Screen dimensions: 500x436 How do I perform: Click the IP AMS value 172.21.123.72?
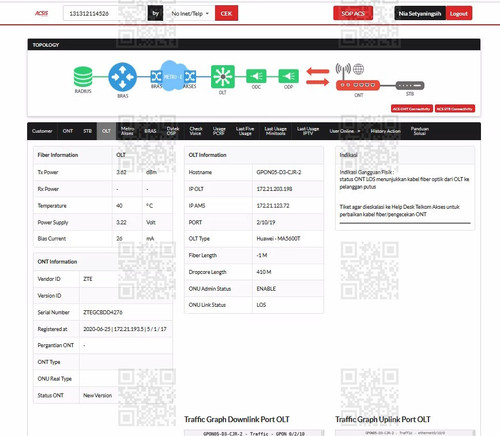point(273,206)
